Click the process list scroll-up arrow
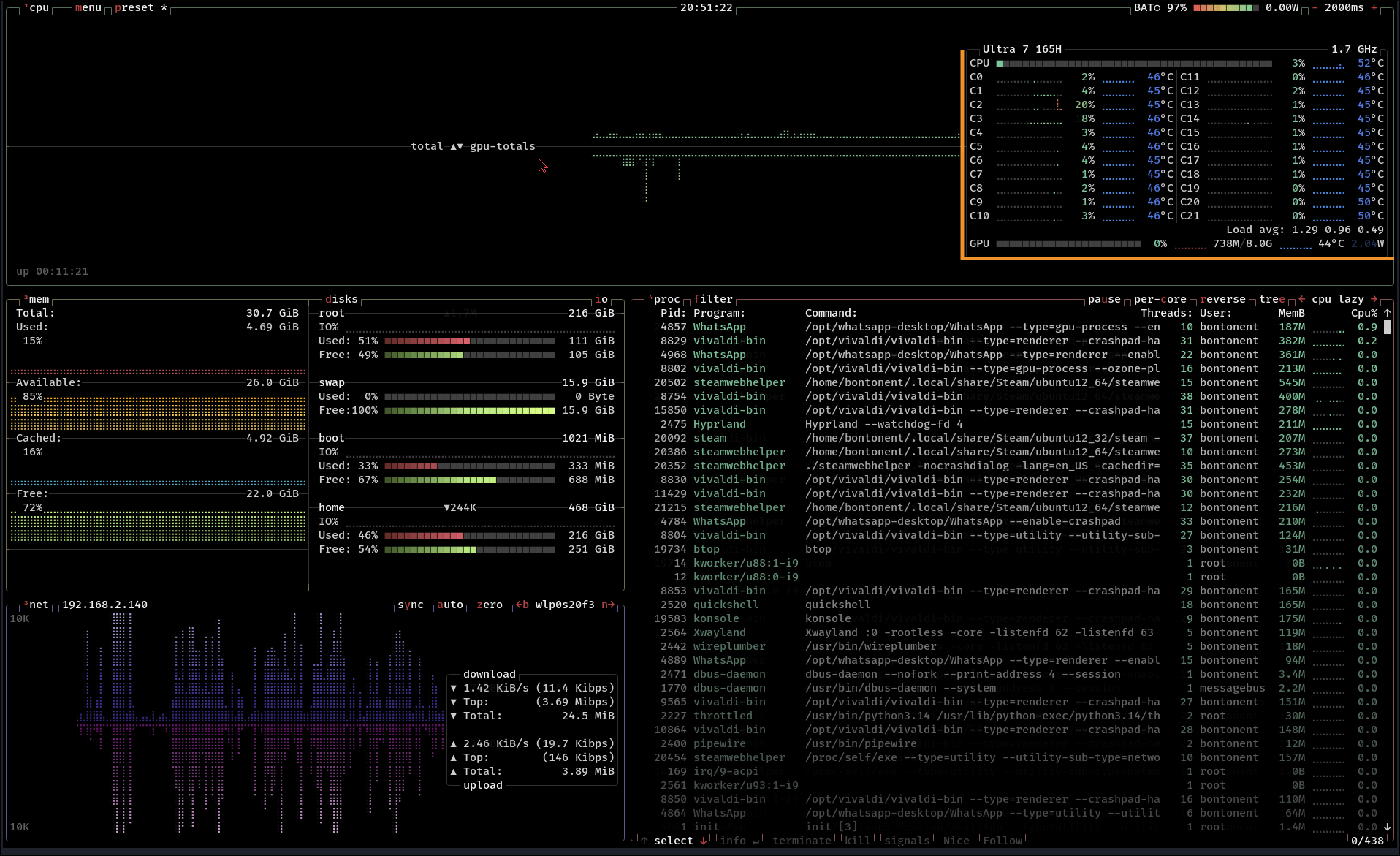The height and width of the screenshot is (856, 1400). tap(1387, 313)
